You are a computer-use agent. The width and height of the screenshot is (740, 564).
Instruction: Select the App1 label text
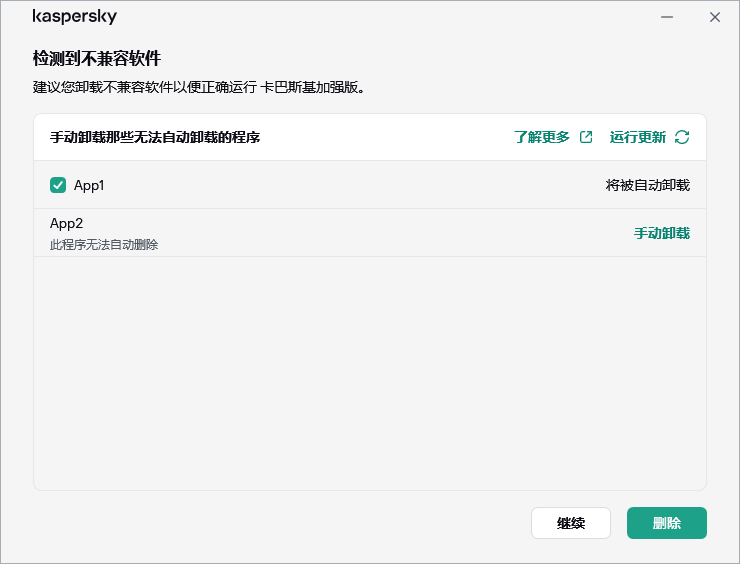(x=89, y=185)
